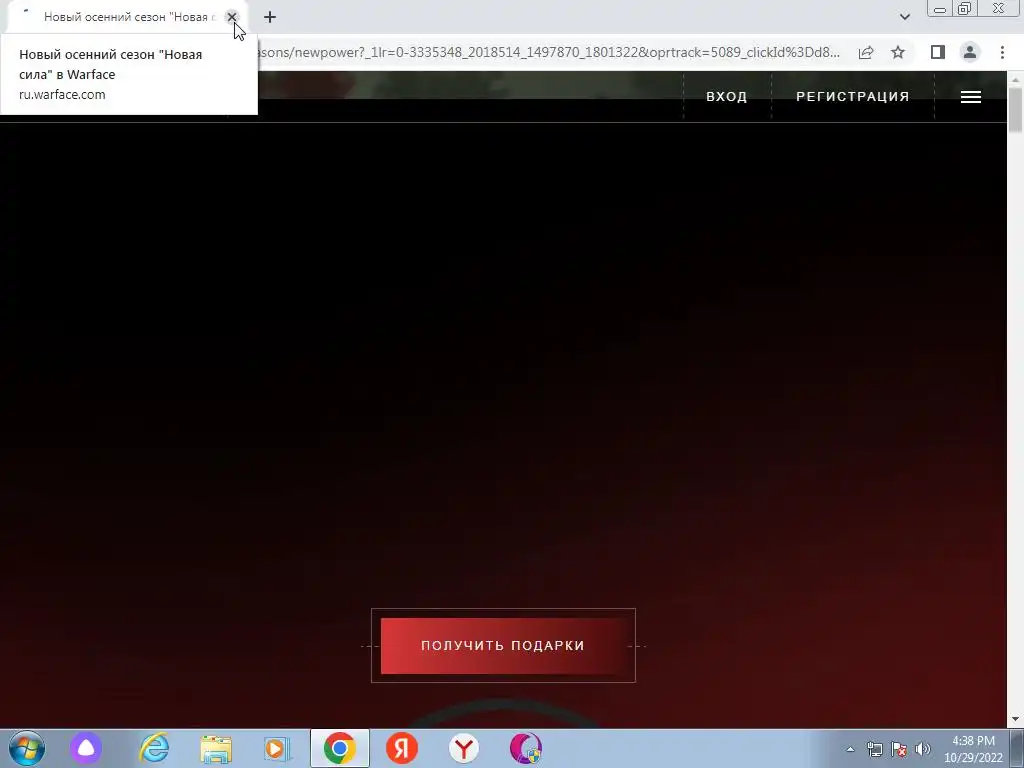Click the Show desktop strip
The height and width of the screenshot is (768, 1024).
[x=1017, y=748]
